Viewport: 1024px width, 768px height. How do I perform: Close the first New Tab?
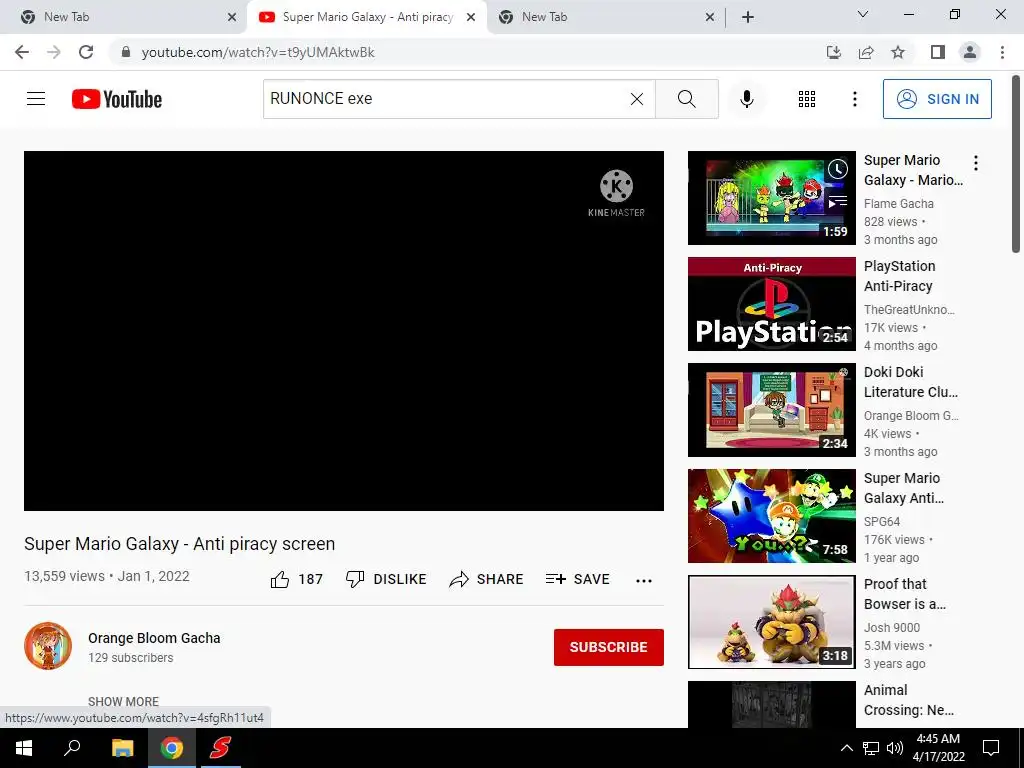(232, 17)
